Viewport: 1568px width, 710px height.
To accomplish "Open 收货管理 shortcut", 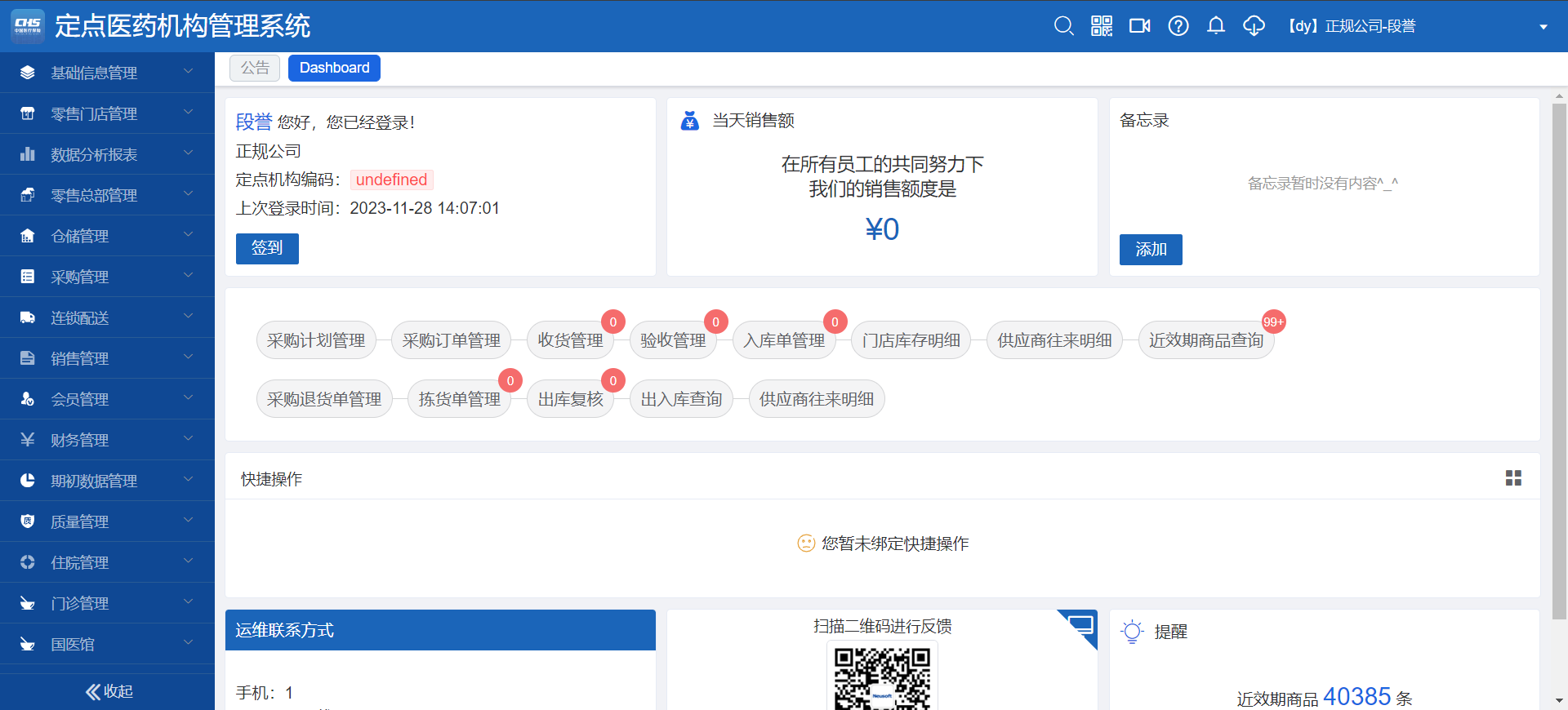I will 570,340.
